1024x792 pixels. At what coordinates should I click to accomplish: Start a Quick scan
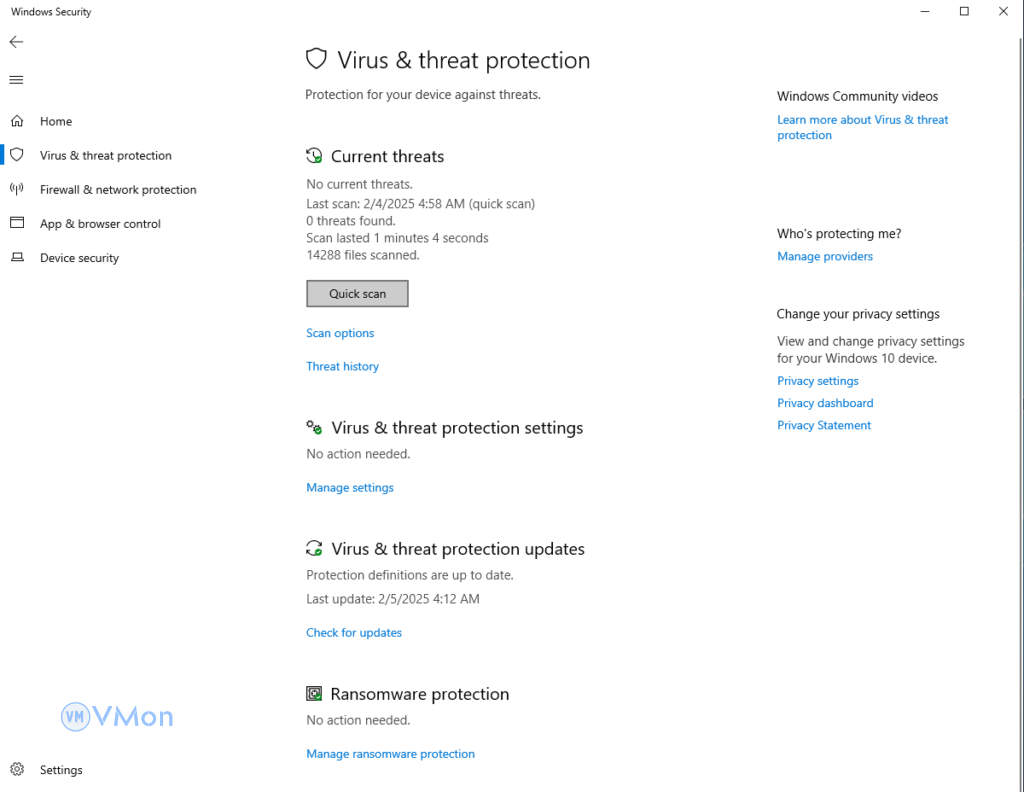click(x=357, y=294)
